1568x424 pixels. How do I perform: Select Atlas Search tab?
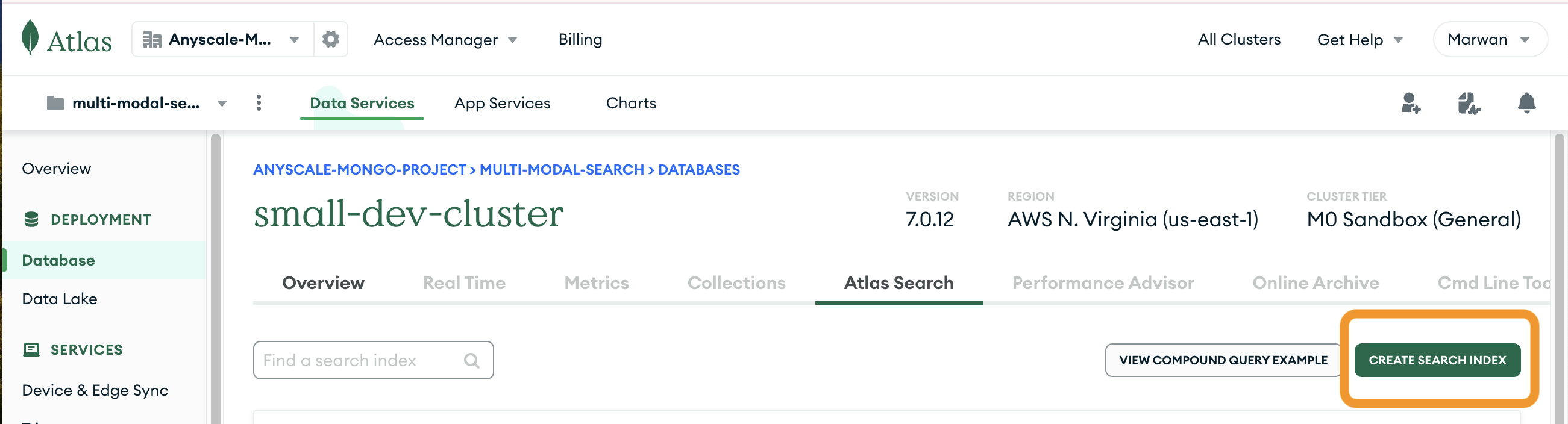[898, 283]
